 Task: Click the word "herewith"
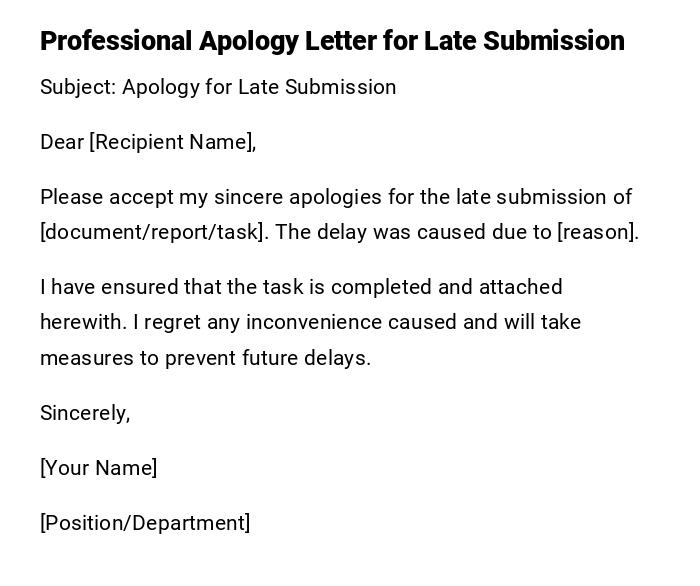82,322
